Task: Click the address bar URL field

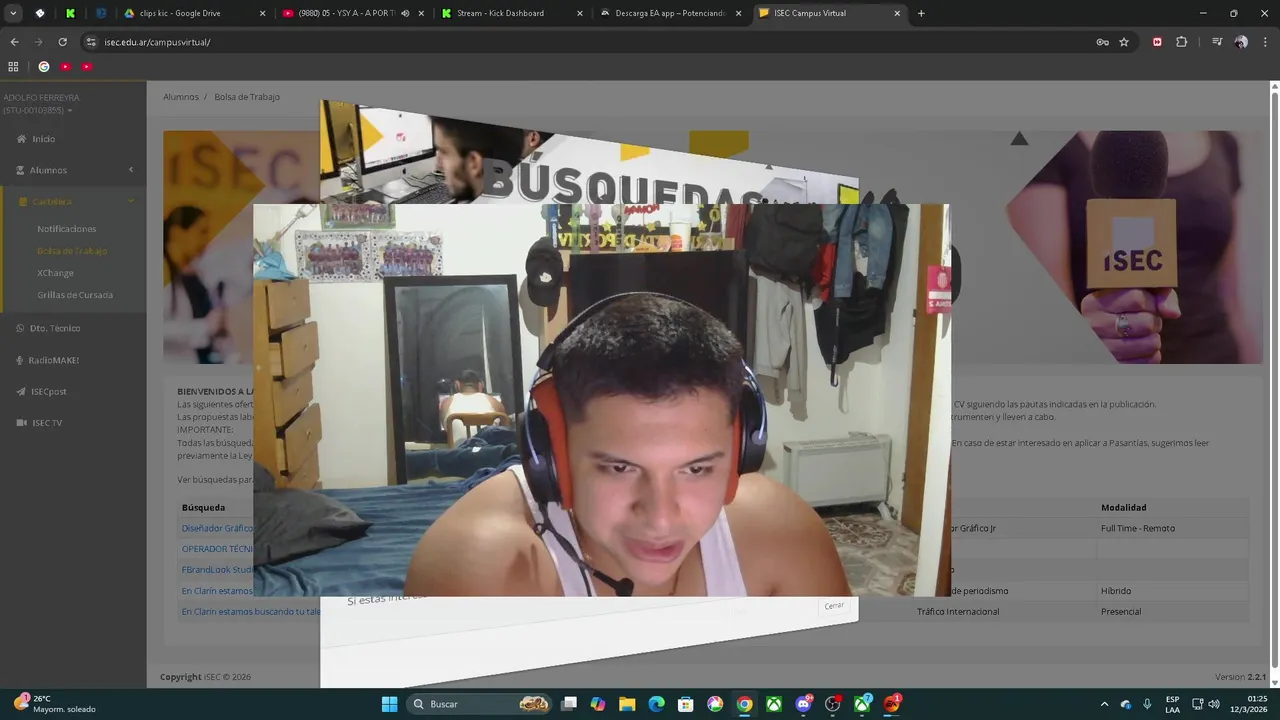Action: coord(590,42)
